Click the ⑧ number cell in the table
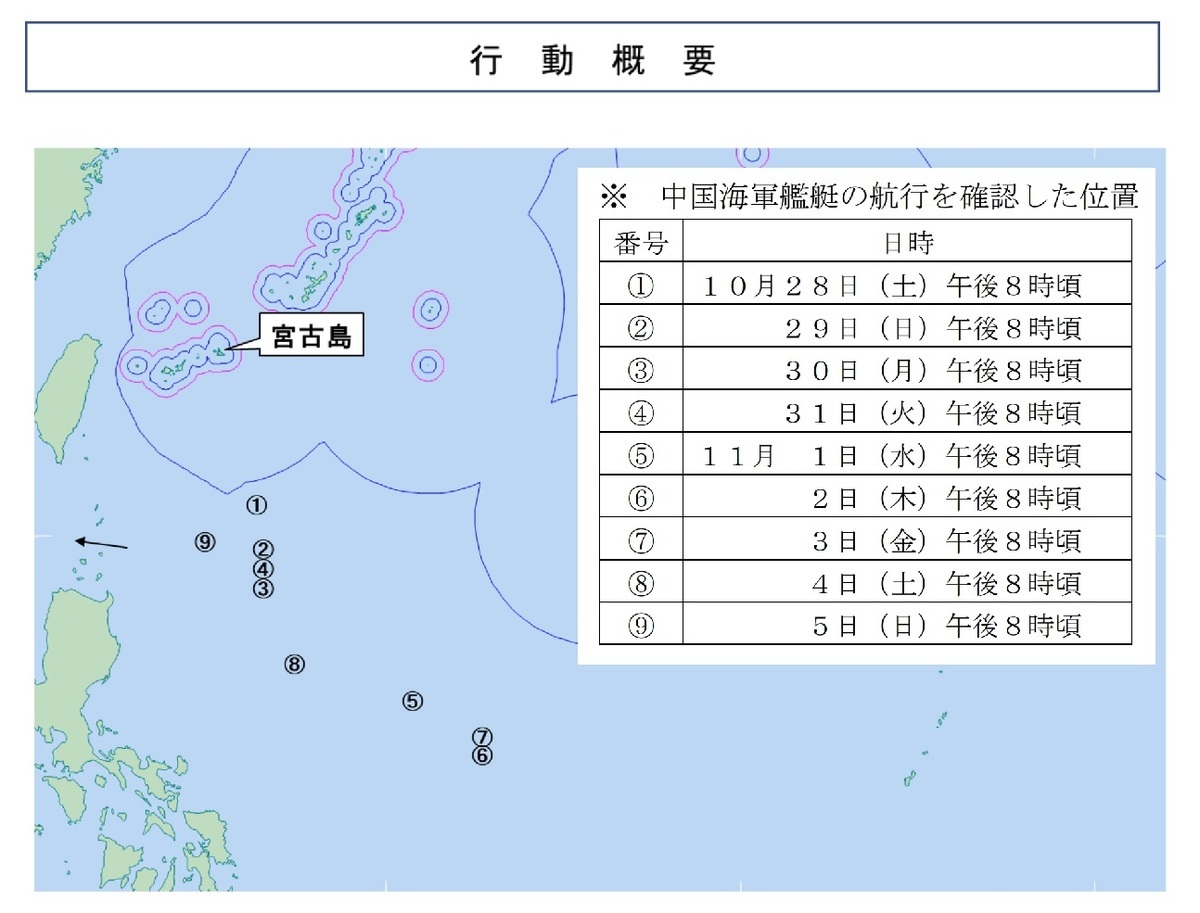 pos(641,583)
